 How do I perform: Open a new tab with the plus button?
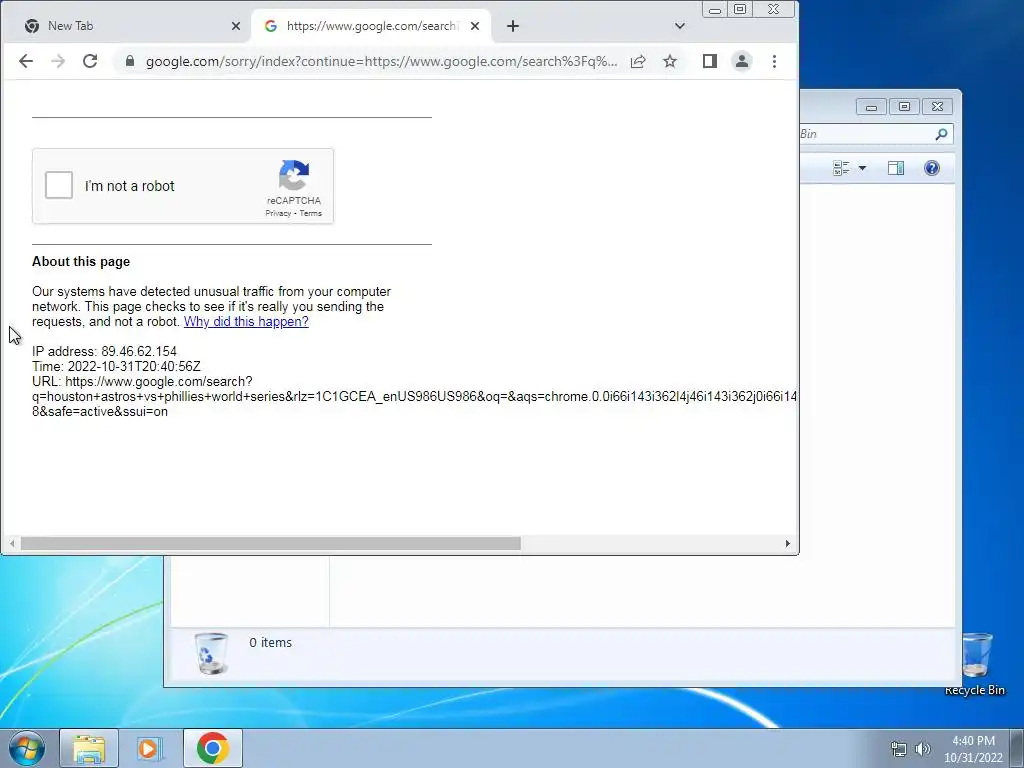click(x=513, y=26)
